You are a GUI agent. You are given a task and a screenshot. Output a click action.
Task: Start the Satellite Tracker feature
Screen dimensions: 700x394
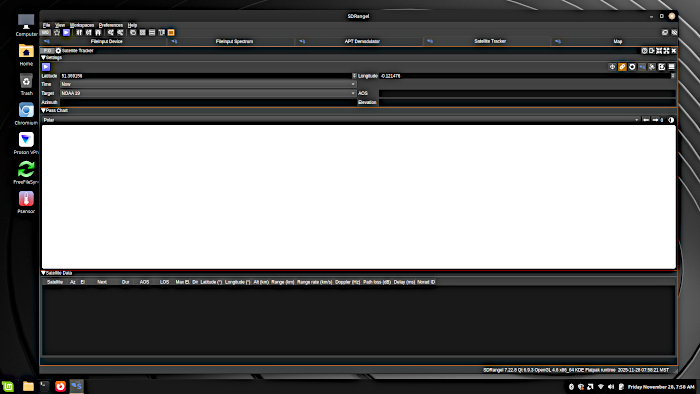pyautogui.click(x=46, y=67)
